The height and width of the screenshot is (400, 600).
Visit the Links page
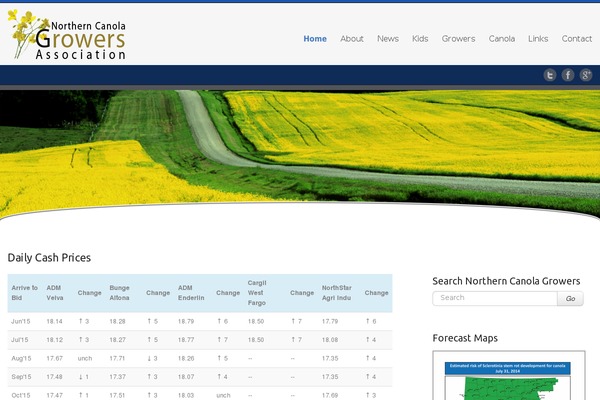[x=538, y=39]
